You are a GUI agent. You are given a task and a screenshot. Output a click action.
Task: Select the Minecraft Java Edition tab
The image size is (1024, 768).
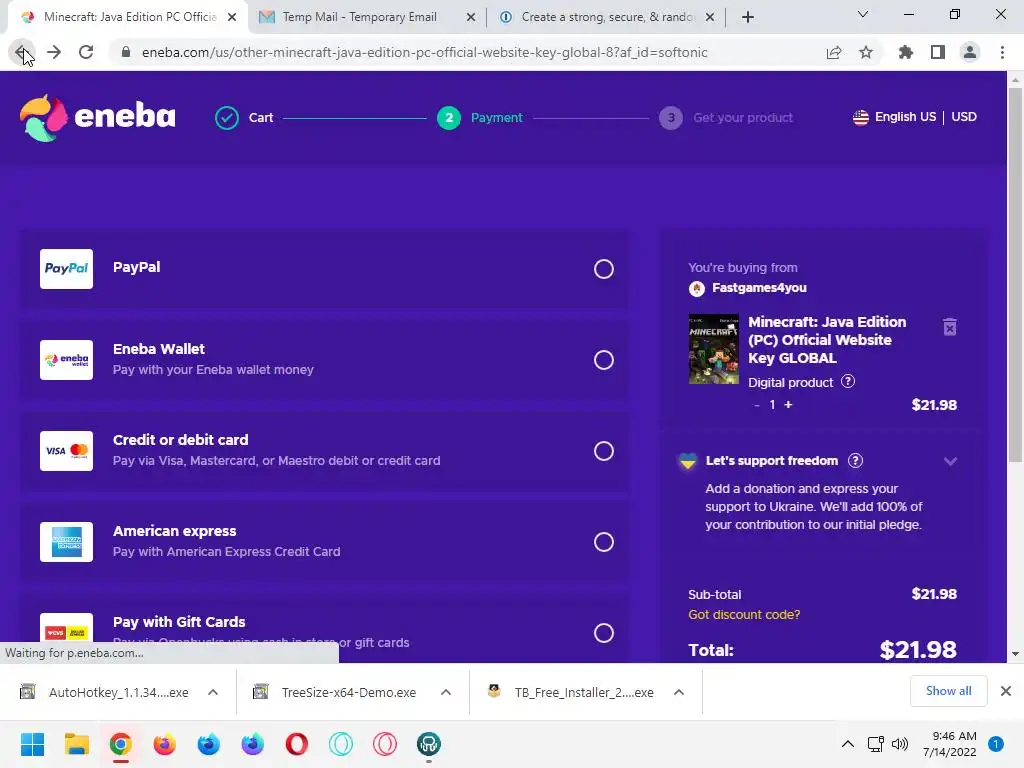(129, 17)
